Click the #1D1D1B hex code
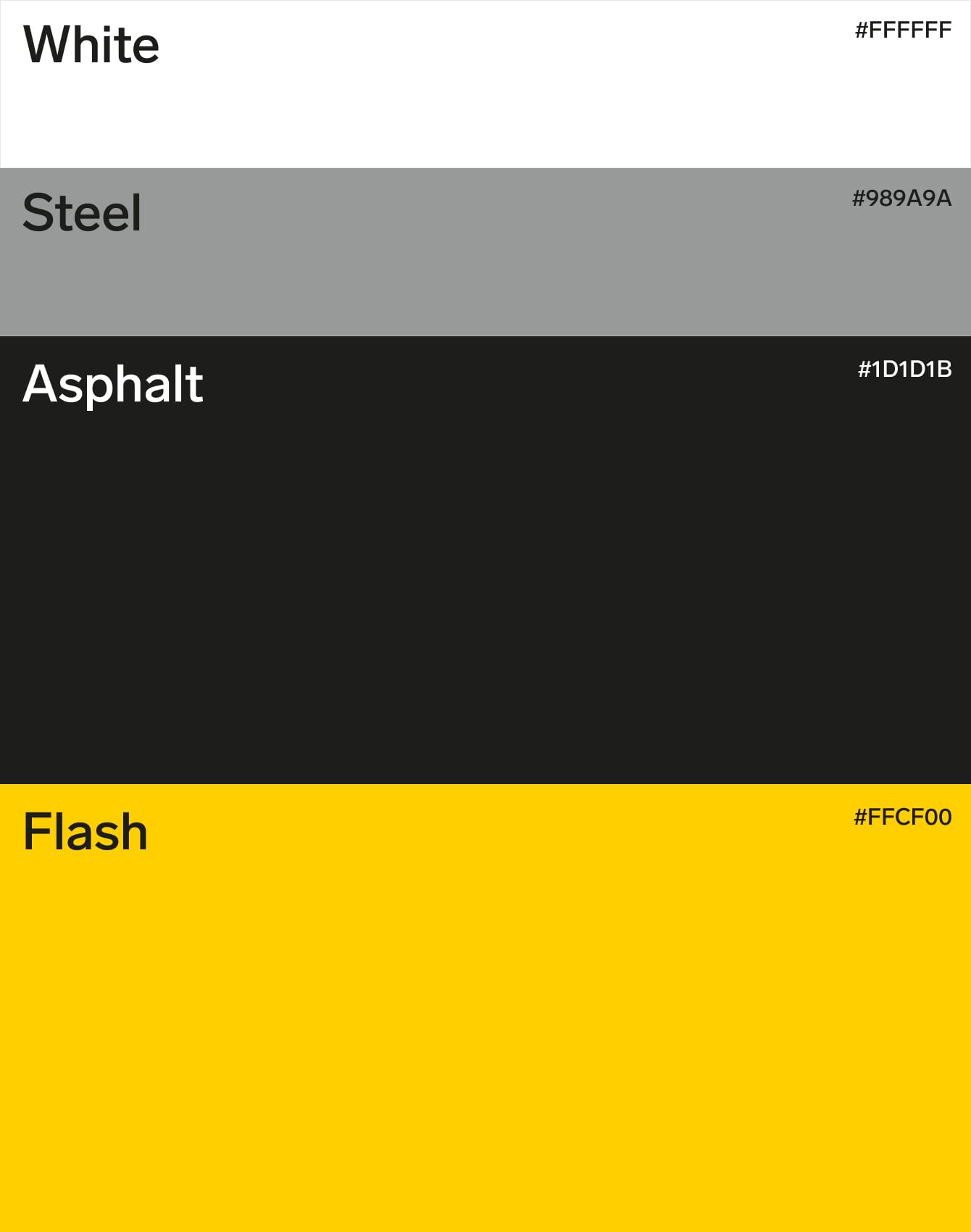971x1232 pixels. pyautogui.click(x=904, y=370)
